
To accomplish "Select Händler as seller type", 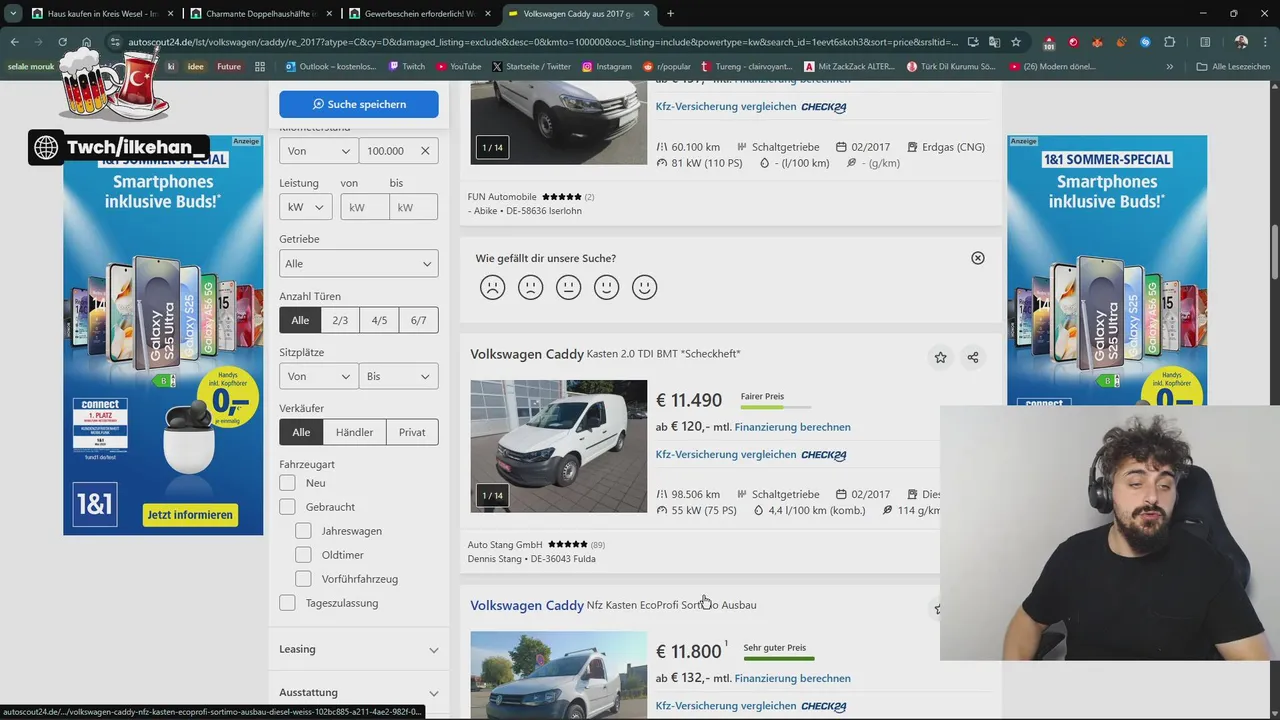I will click(x=354, y=432).
